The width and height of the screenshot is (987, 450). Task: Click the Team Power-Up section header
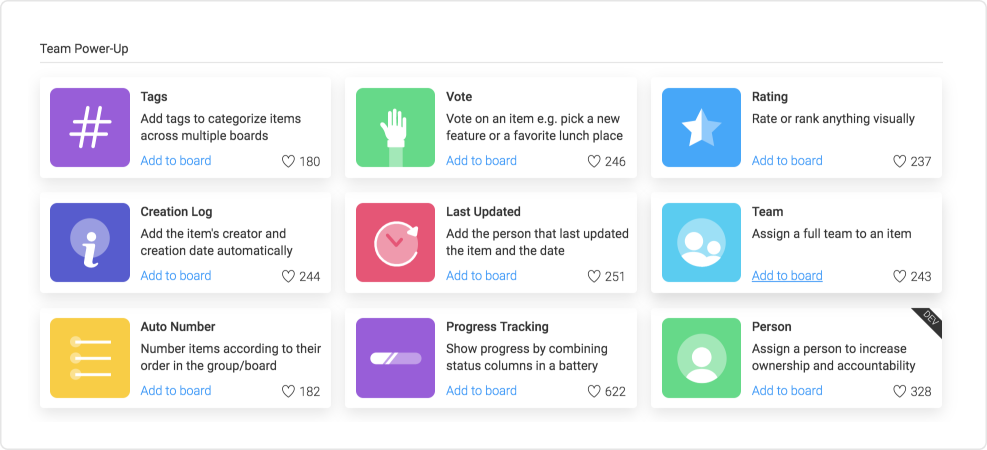(x=84, y=48)
